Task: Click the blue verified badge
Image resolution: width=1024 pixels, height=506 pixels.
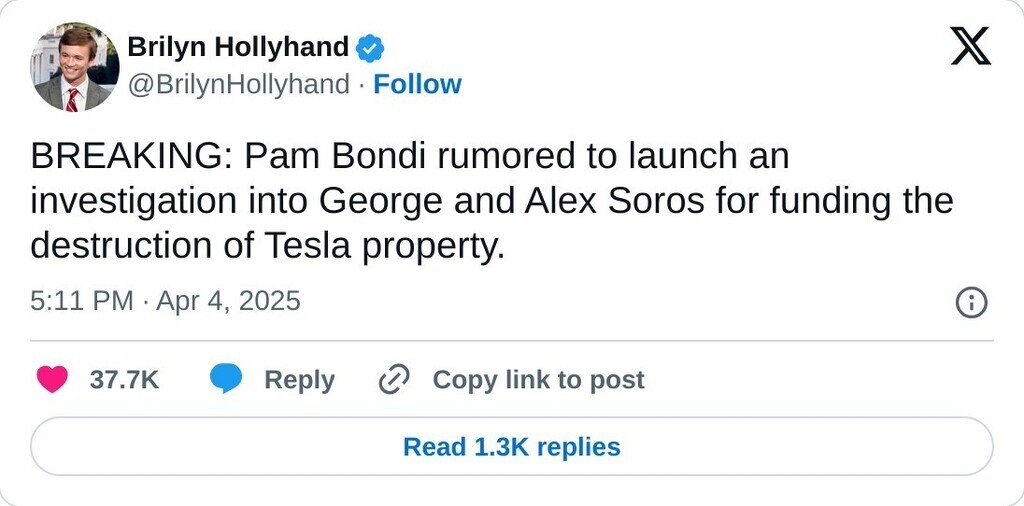Action: click(x=371, y=47)
